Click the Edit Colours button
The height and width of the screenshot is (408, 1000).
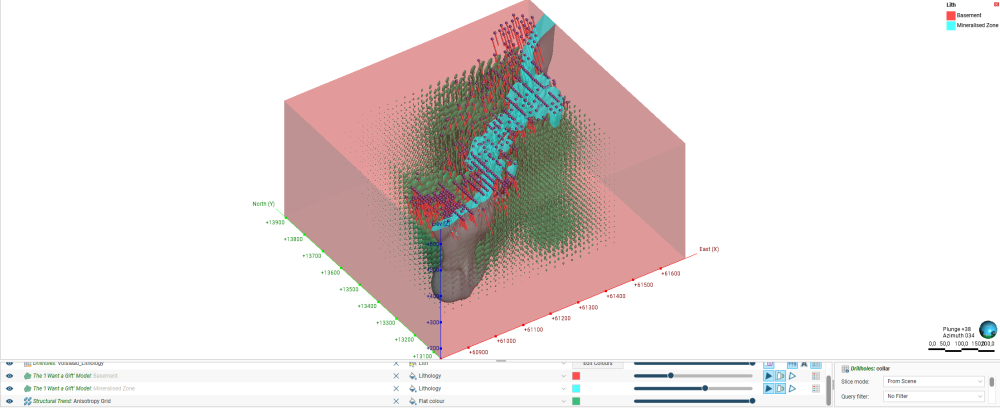pos(598,363)
